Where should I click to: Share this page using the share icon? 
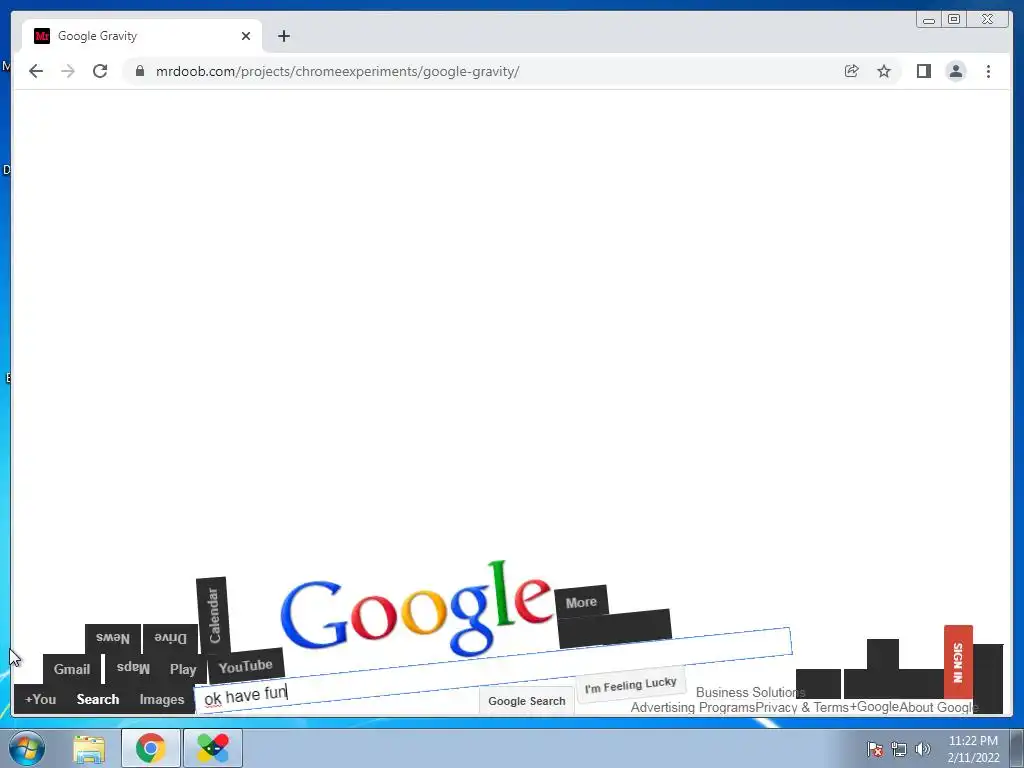coord(851,71)
